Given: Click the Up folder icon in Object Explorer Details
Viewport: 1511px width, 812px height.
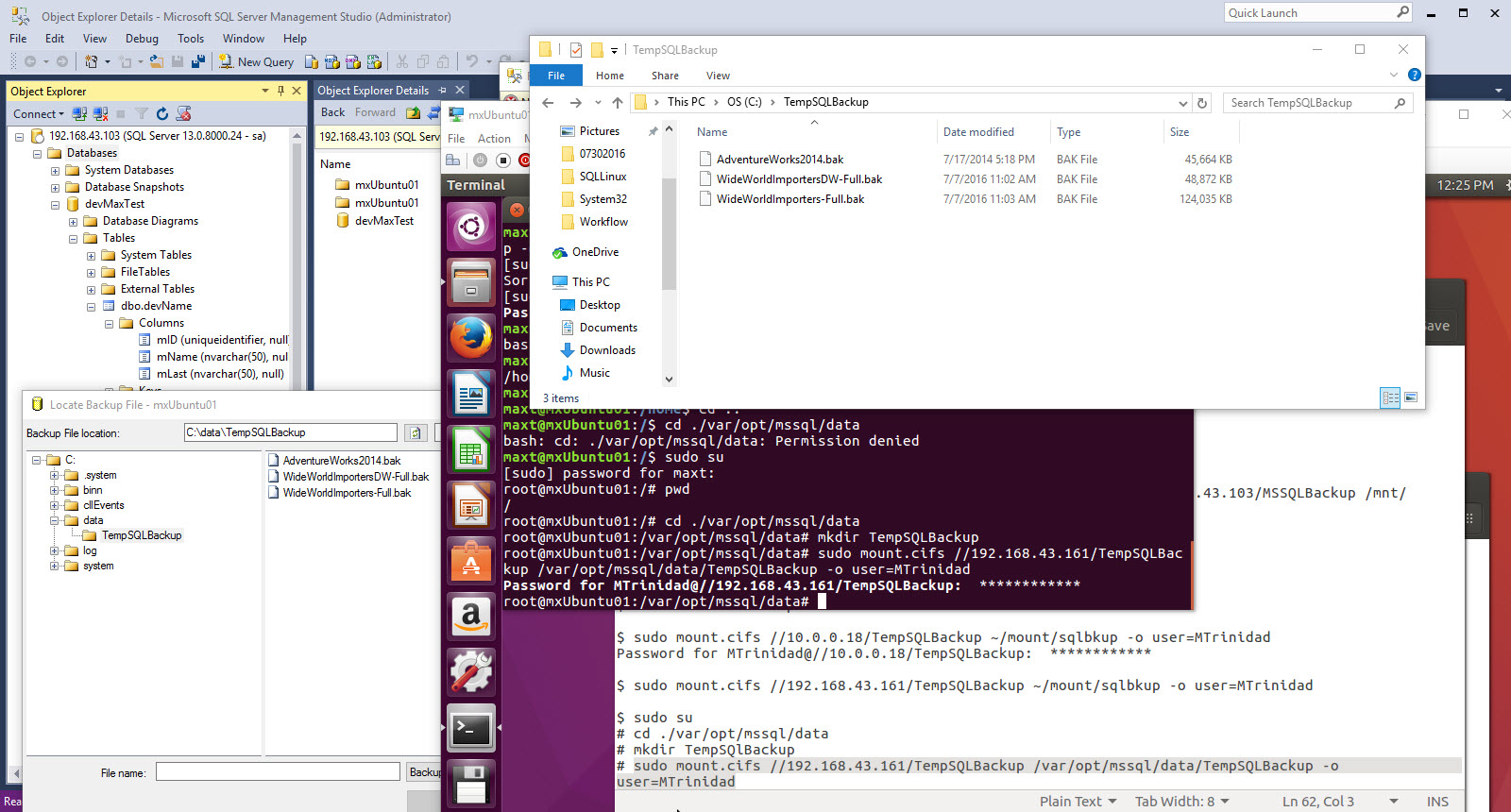Looking at the screenshot, I should click(x=413, y=112).
